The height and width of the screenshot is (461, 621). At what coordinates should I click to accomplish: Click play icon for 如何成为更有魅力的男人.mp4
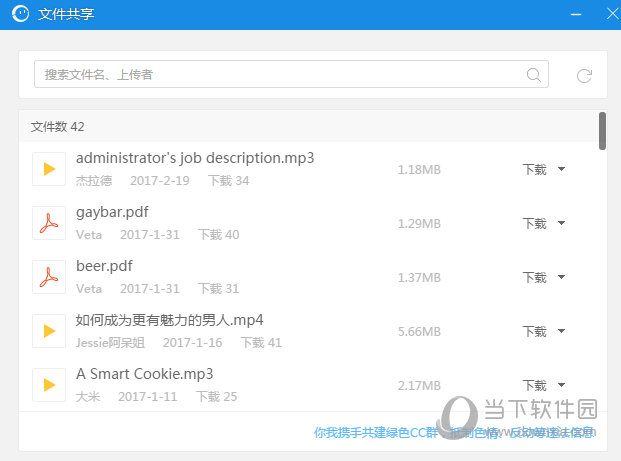pos(49,331)
